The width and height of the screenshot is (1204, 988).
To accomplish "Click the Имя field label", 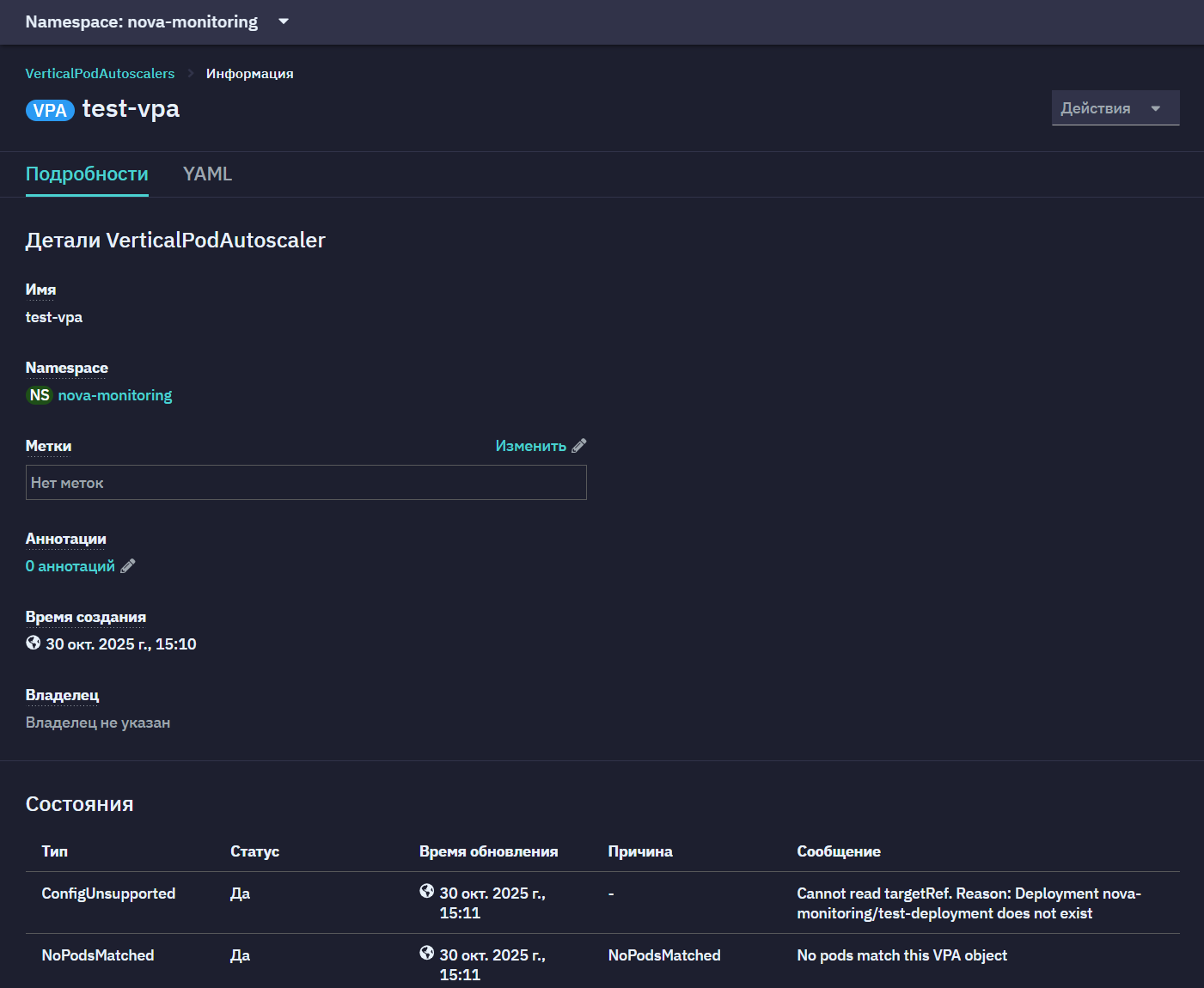I will 40,290.
